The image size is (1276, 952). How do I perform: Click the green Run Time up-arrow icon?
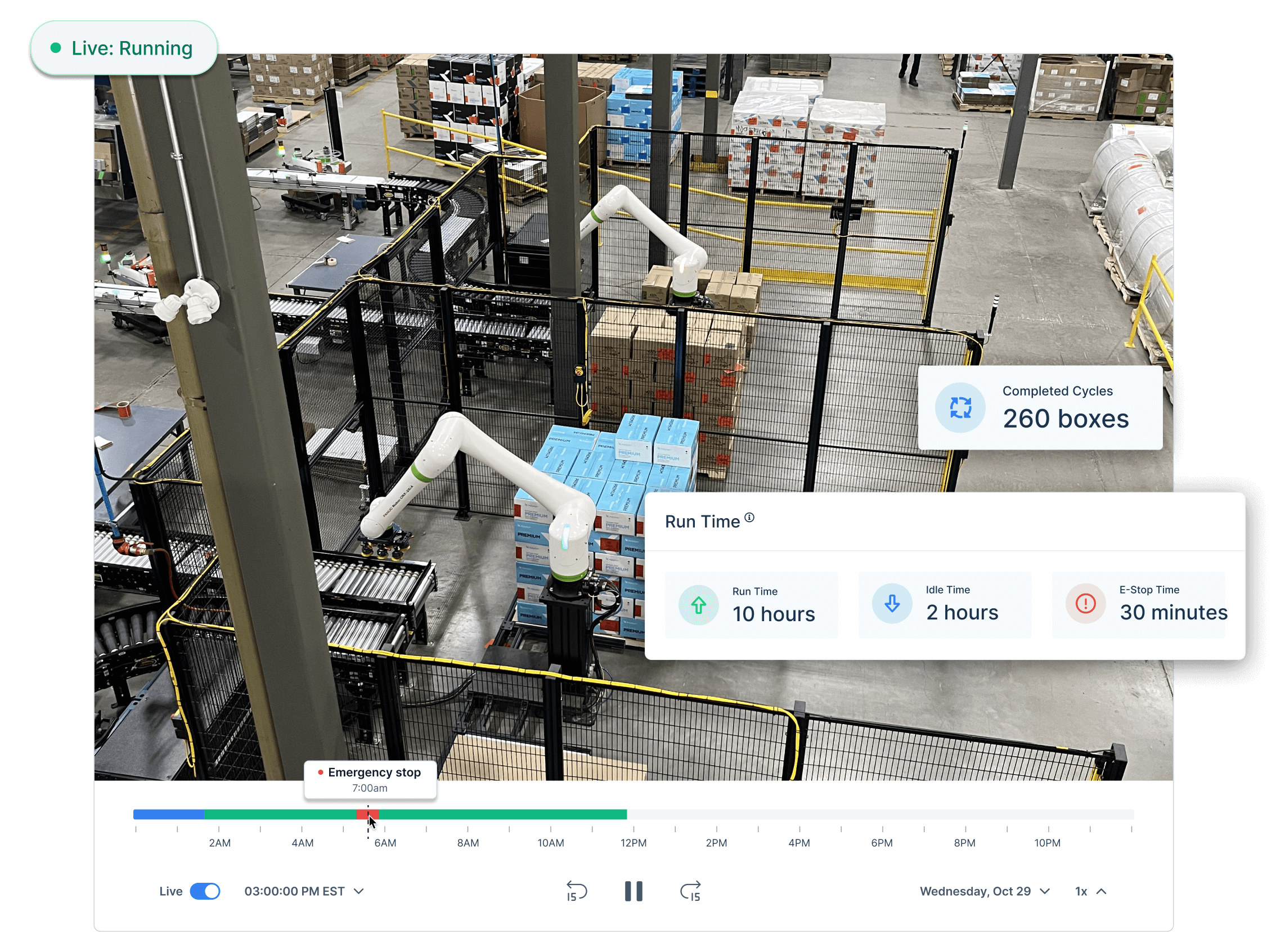pos(698,605)
